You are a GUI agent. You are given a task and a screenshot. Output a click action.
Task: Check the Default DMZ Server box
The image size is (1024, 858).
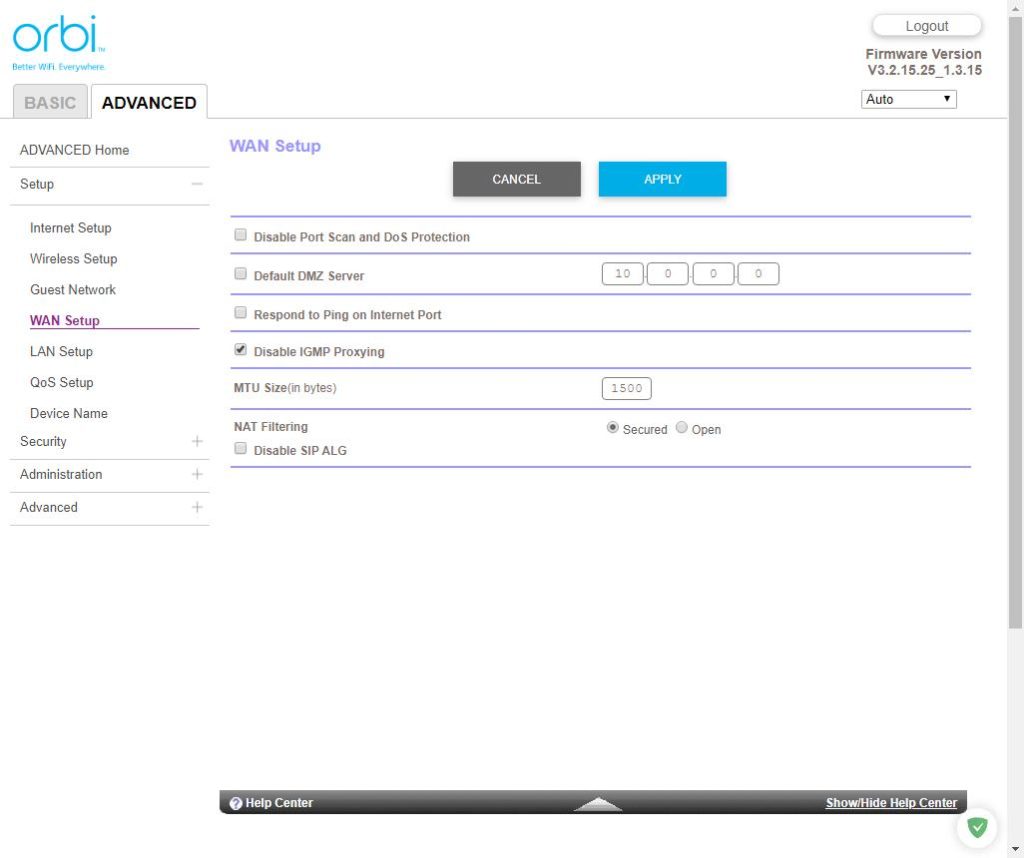240,274
